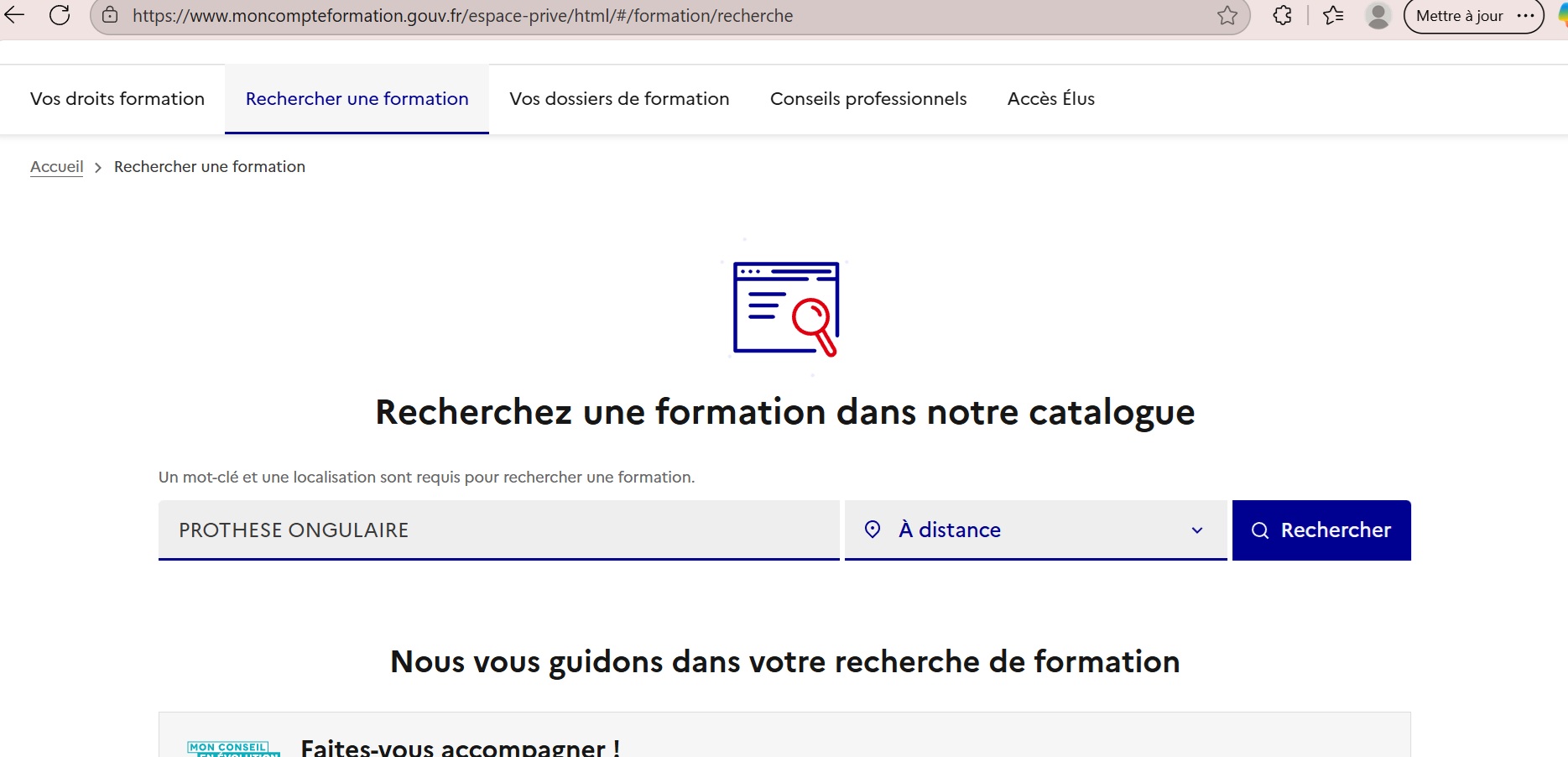1568x757 pixels.
Task: Expand the À distance dropdown chevron
Action: click(1197, 530)
